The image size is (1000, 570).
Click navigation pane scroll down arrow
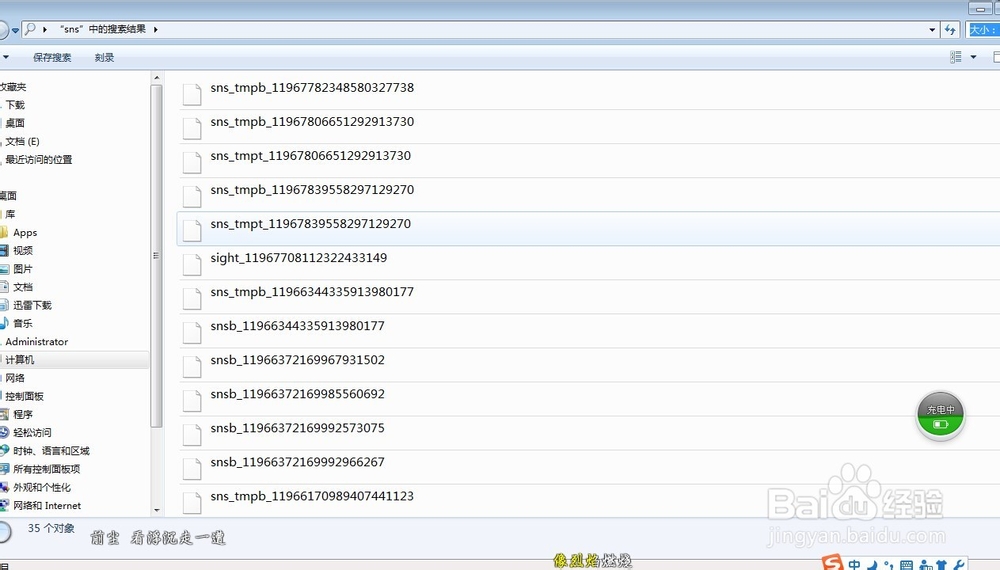click(157, 510)
